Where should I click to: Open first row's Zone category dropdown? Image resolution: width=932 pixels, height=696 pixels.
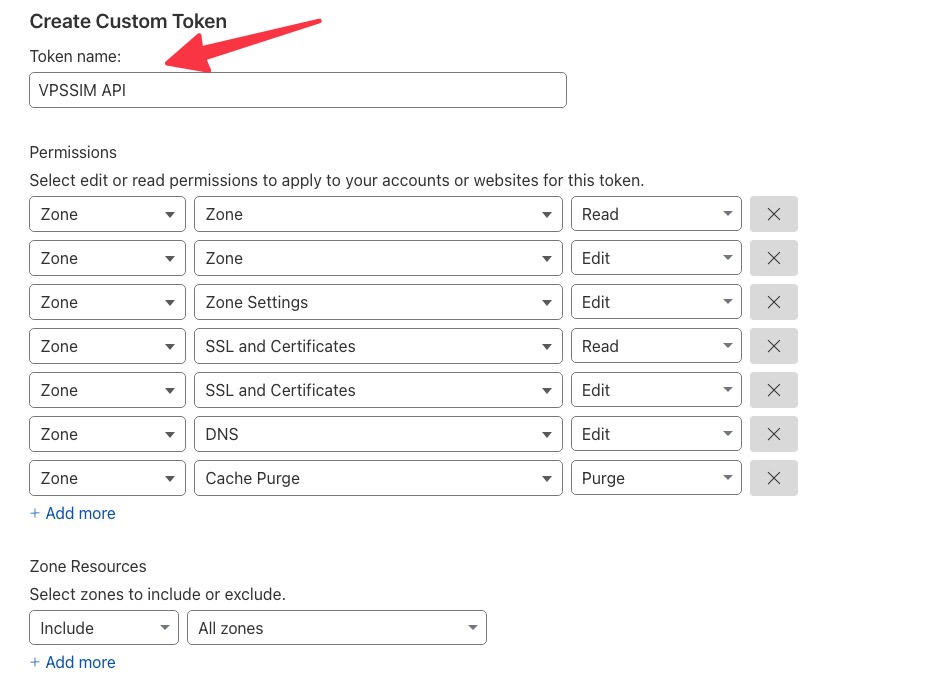[107, 214]
